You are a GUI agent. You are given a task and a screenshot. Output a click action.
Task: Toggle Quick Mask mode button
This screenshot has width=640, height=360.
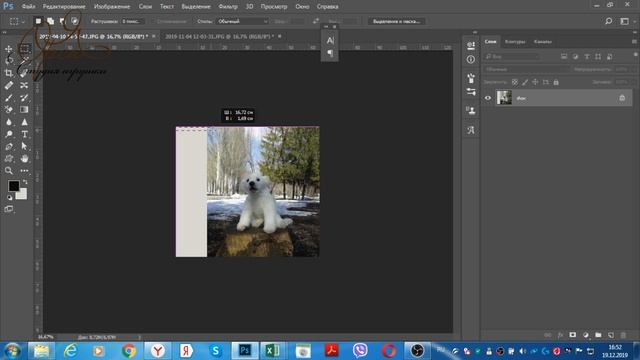[x=9, y=209]
